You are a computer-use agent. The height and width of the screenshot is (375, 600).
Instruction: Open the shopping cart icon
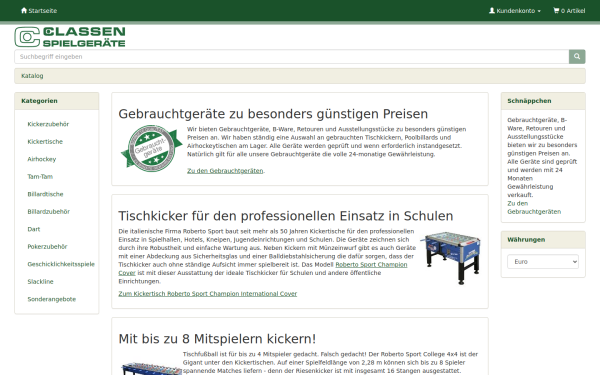click(556, 10)
